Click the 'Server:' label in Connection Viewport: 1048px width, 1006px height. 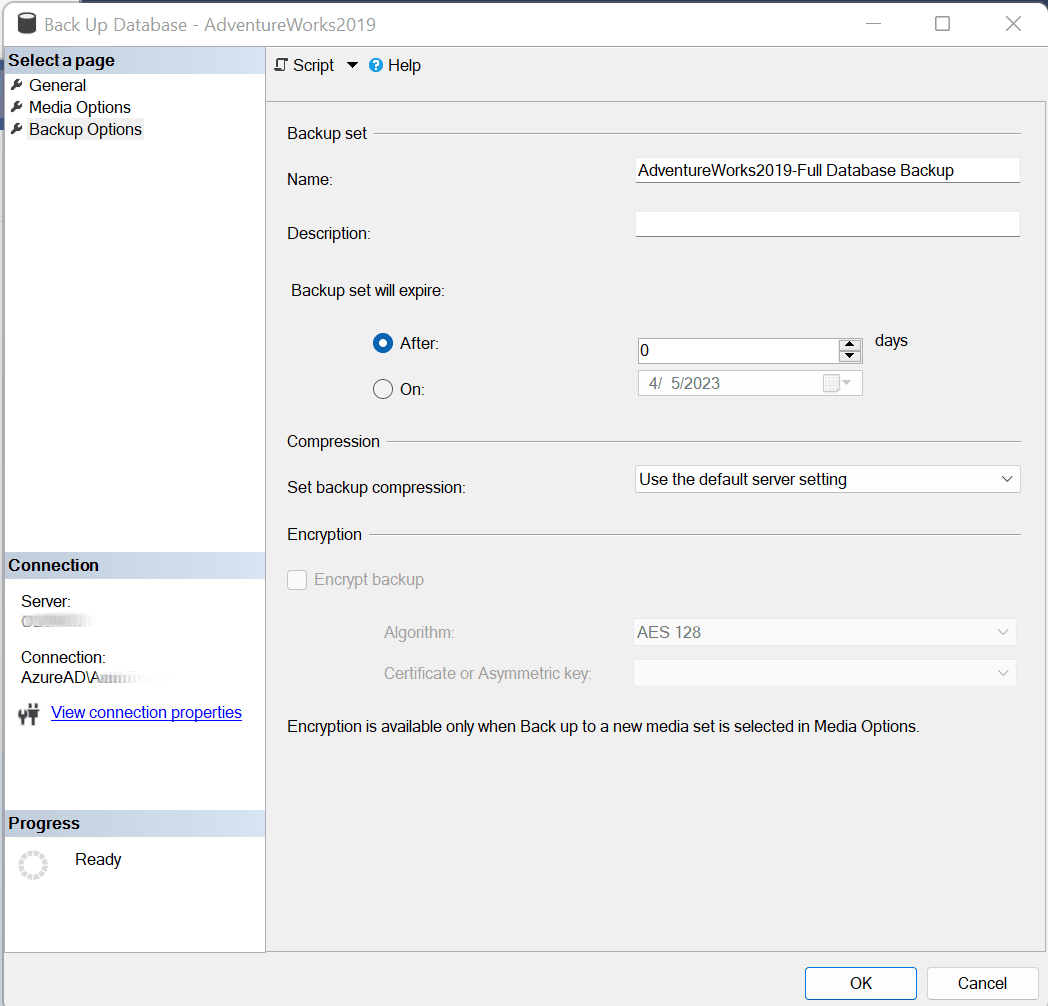click(46, 602)
